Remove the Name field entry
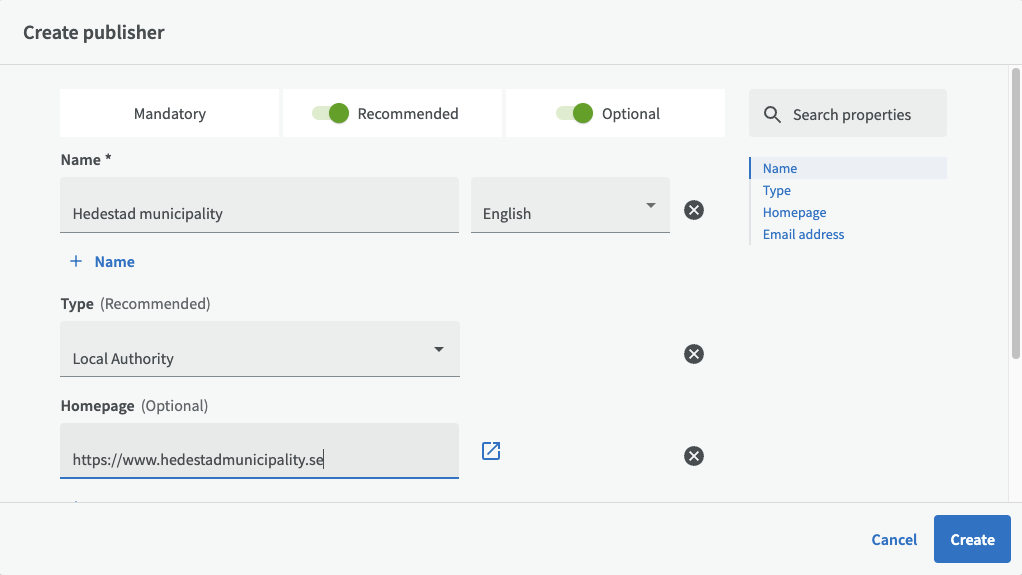Viewport: 1022px width, 575px height. pyautogui.click(x=693, y=210)
